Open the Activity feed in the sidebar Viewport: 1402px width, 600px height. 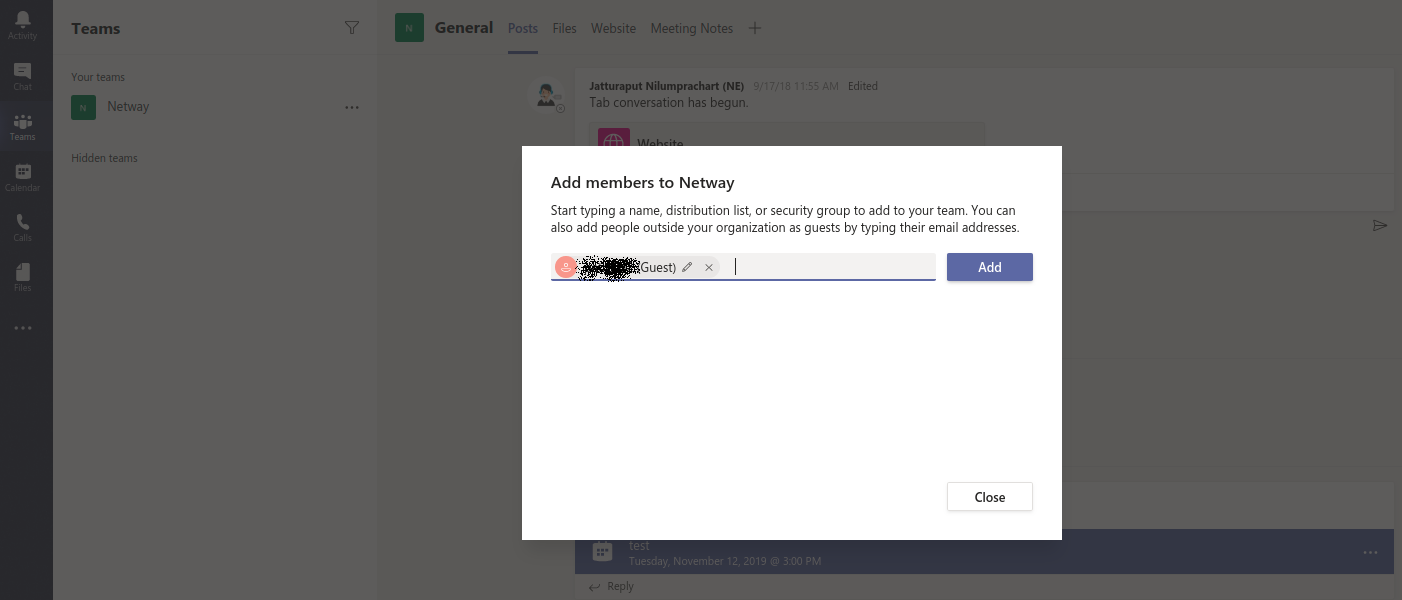click(22, 25)
